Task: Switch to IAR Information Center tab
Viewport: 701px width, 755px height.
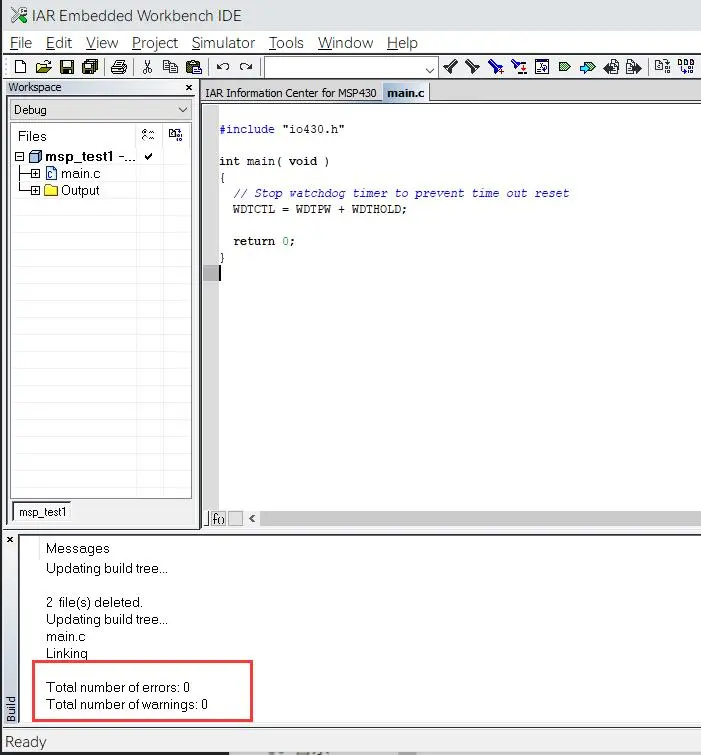Action: click(x=291, y=93)
